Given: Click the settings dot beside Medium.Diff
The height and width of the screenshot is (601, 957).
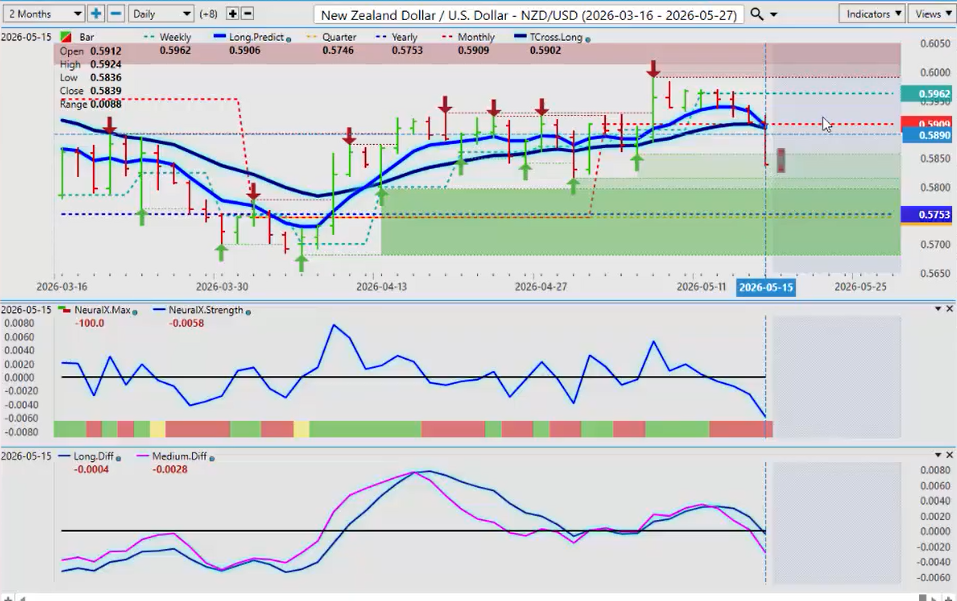Looking at the screenshot, I should [212, 458].
